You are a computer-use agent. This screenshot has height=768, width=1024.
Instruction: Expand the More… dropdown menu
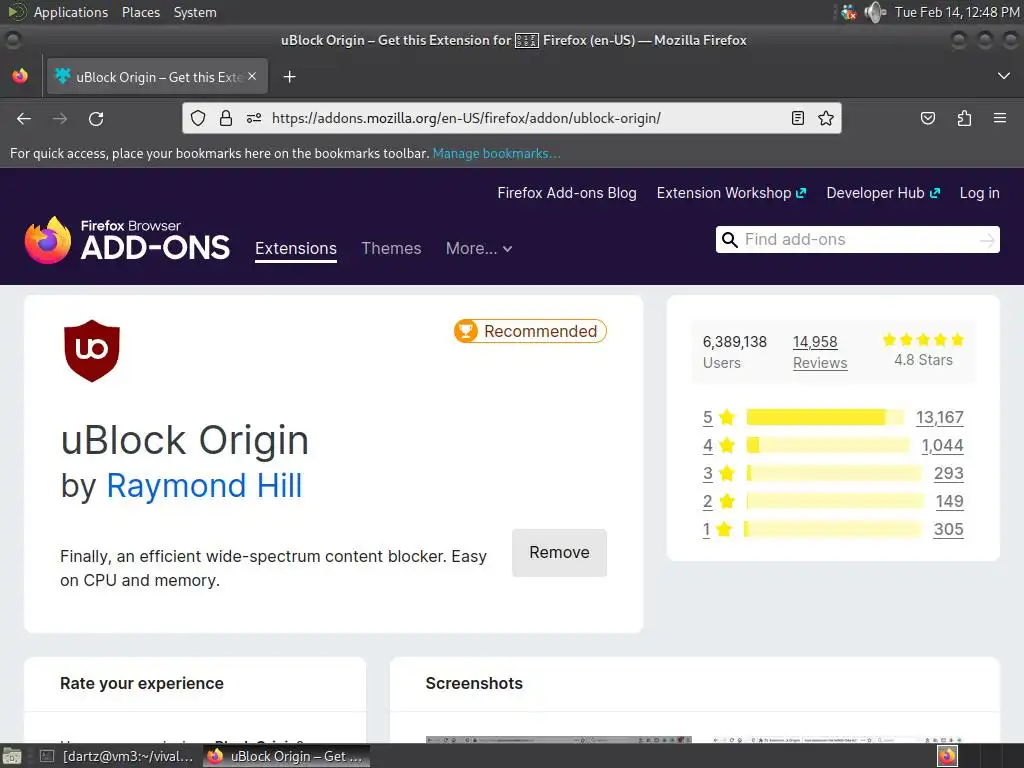pyautogui.click(x=479, y=248)
